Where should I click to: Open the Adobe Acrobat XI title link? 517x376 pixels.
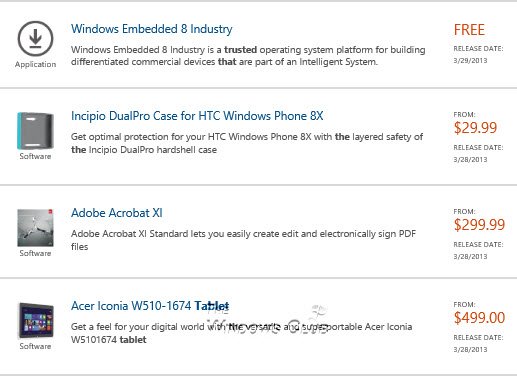(x=117, y=213)
